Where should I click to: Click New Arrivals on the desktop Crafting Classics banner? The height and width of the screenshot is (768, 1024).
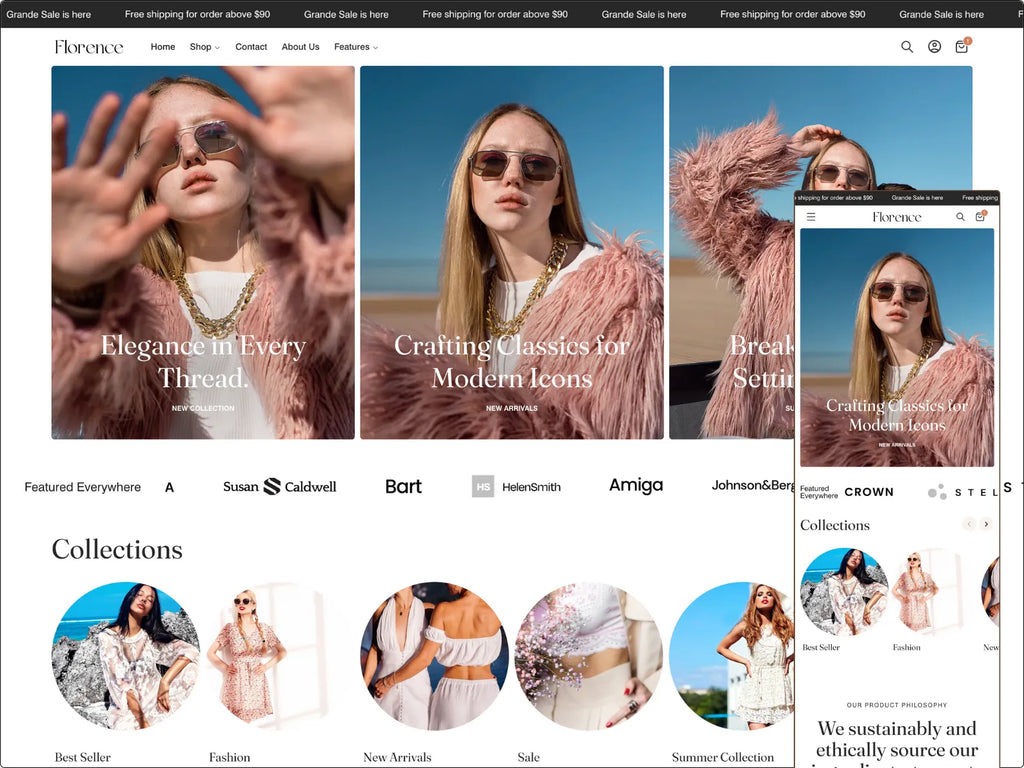[x=512, y=408]
